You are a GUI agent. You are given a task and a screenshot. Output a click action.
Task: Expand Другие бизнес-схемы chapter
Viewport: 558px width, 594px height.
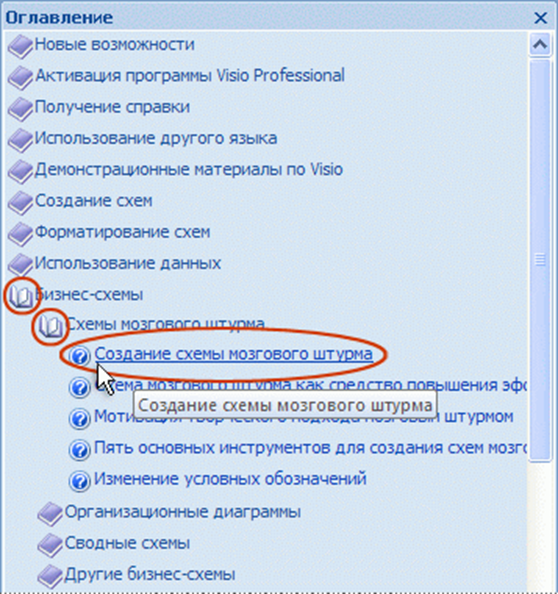pyautogui.click(x=150, y=574)
